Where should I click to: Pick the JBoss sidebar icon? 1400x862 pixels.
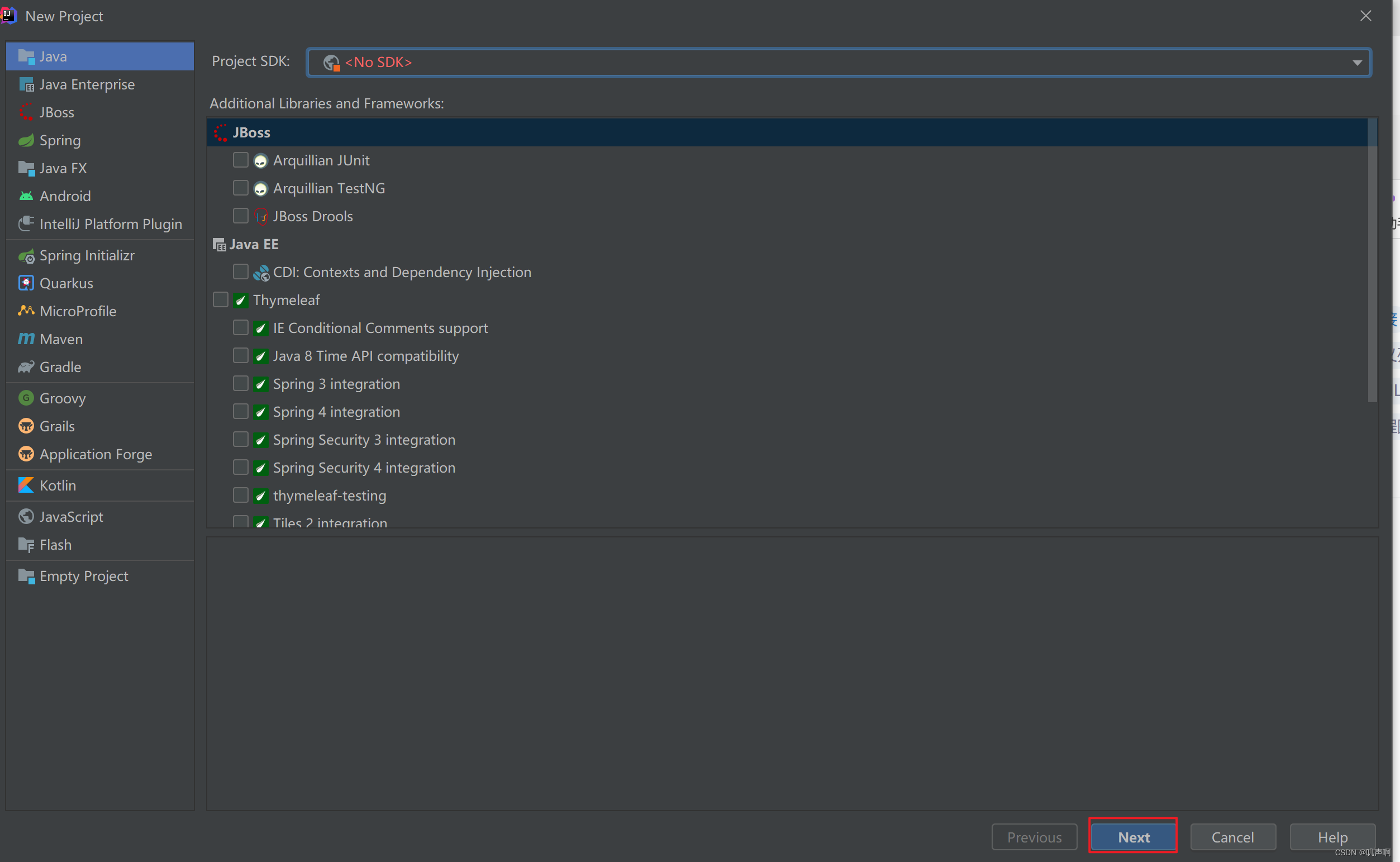[x=26, y=112]
